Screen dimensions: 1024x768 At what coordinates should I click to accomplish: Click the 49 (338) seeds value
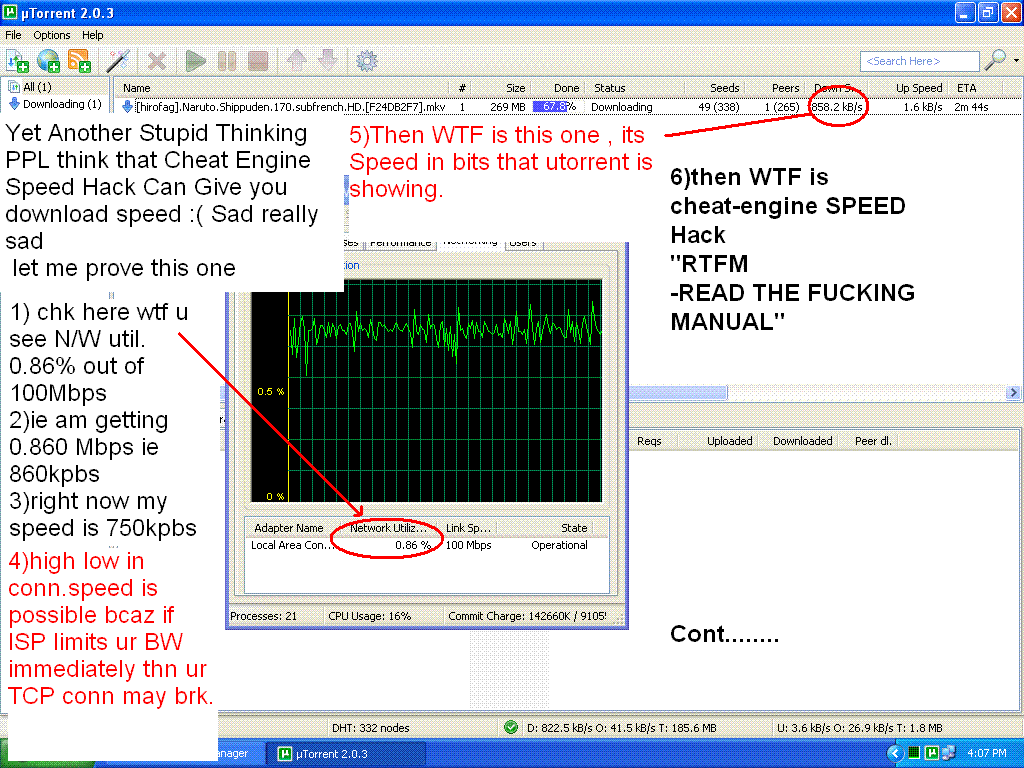[718, 107]
